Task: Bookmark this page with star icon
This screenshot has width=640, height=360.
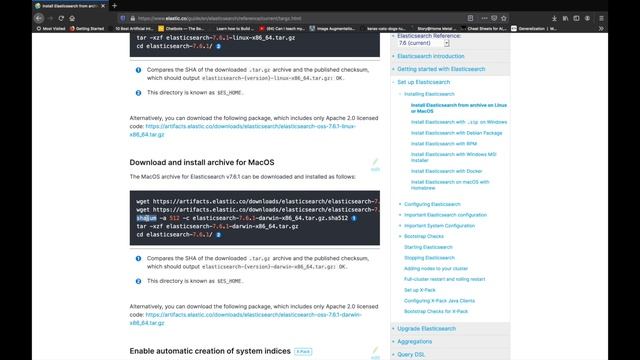Action: pos(504,18)
